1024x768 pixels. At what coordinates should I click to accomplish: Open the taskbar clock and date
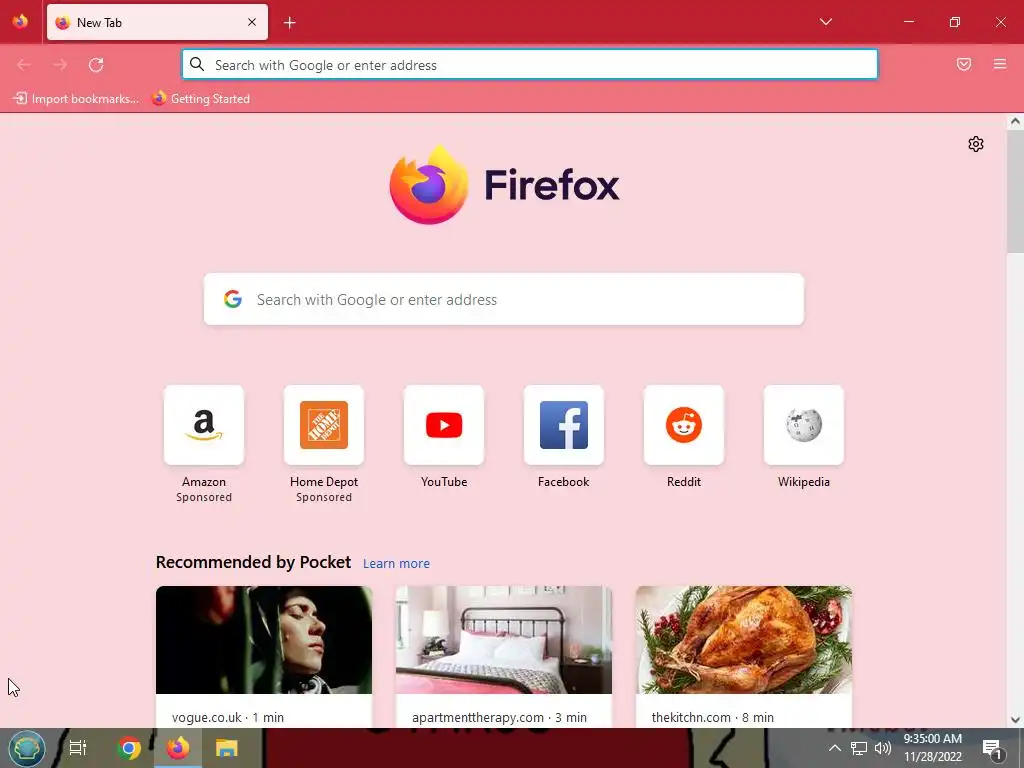point(933,748)
